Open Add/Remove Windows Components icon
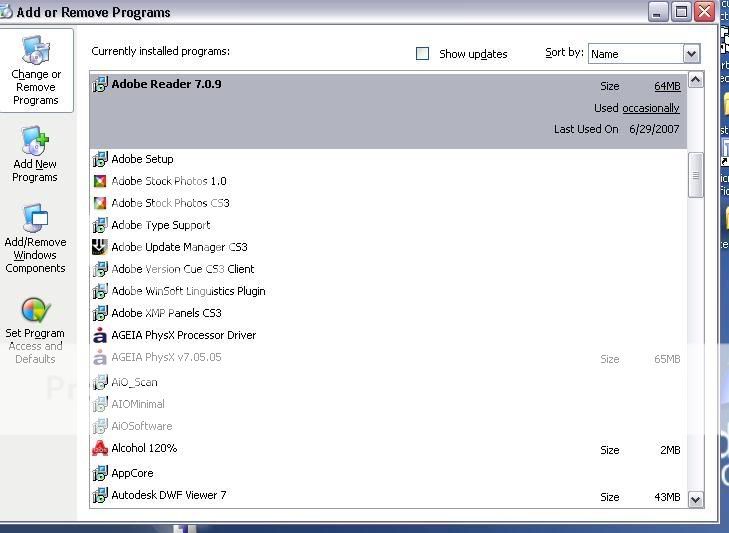Viewport: 729px width, 533px height. pyautogui.click(x=35, y=218)
